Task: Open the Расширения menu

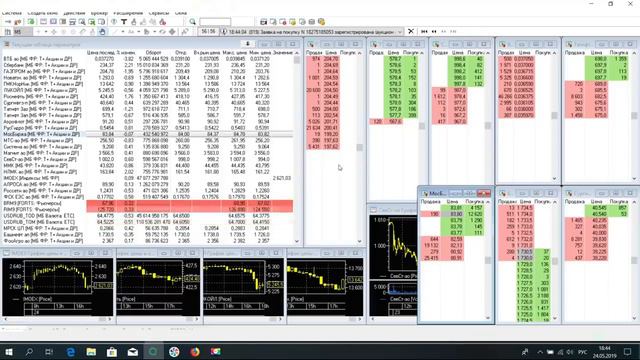Action: (x=128, y=13)
